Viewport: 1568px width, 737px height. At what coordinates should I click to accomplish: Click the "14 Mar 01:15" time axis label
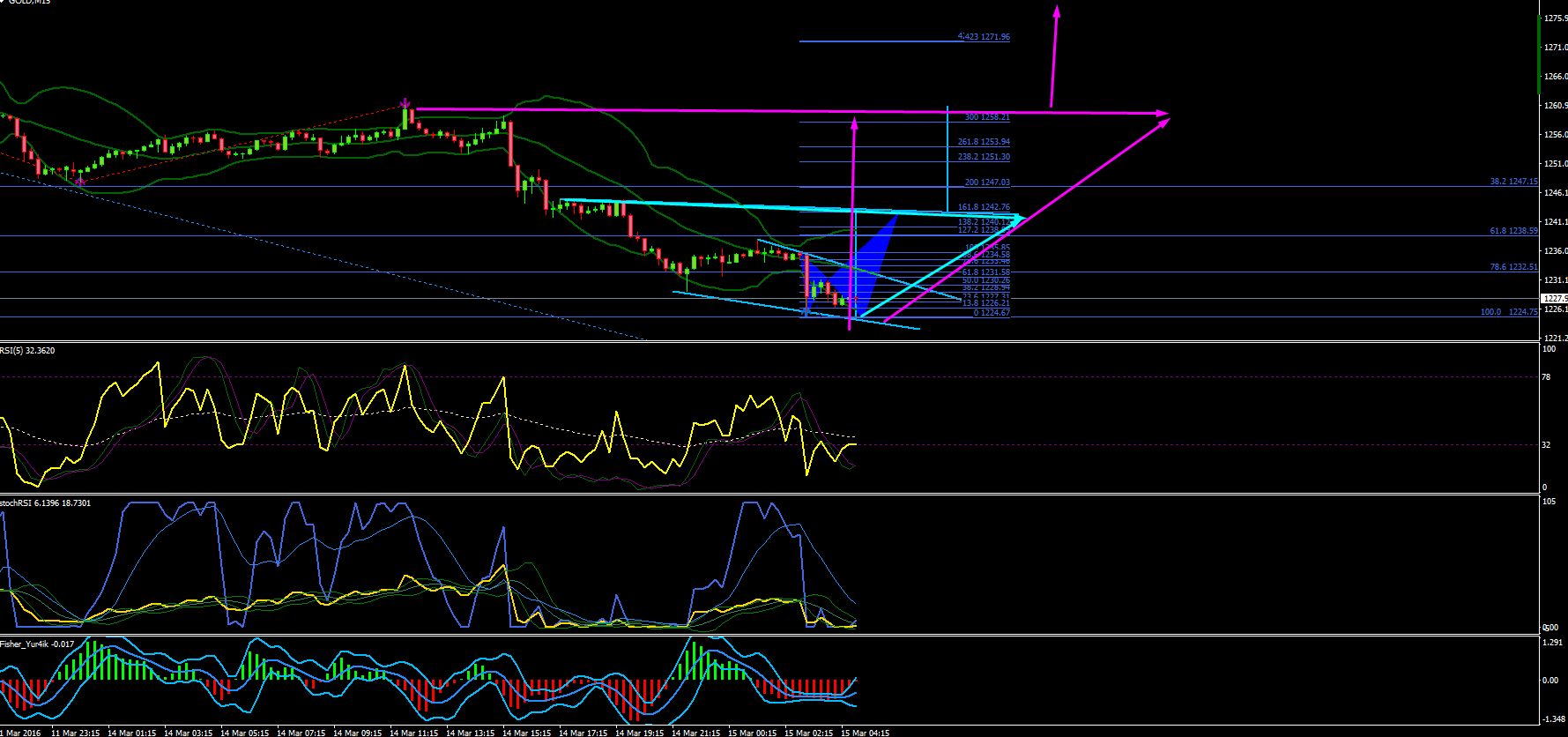132,733
